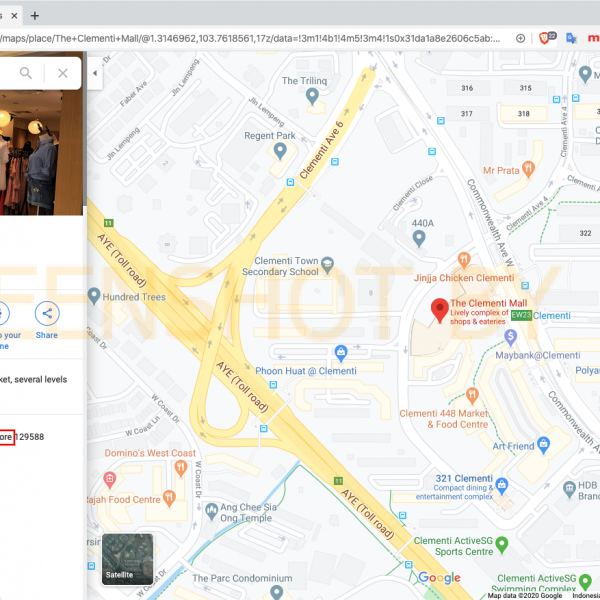Image resolution: width=600 pixels, height=600 pixels.
Task: Click "The Clementi Mall" map label
Action: point(489,303)
